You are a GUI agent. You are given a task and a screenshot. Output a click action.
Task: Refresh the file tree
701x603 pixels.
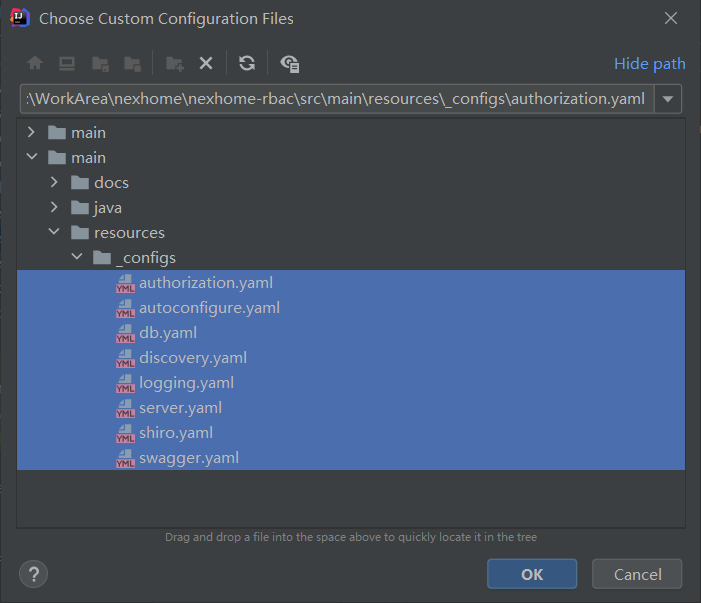(247, 64)
